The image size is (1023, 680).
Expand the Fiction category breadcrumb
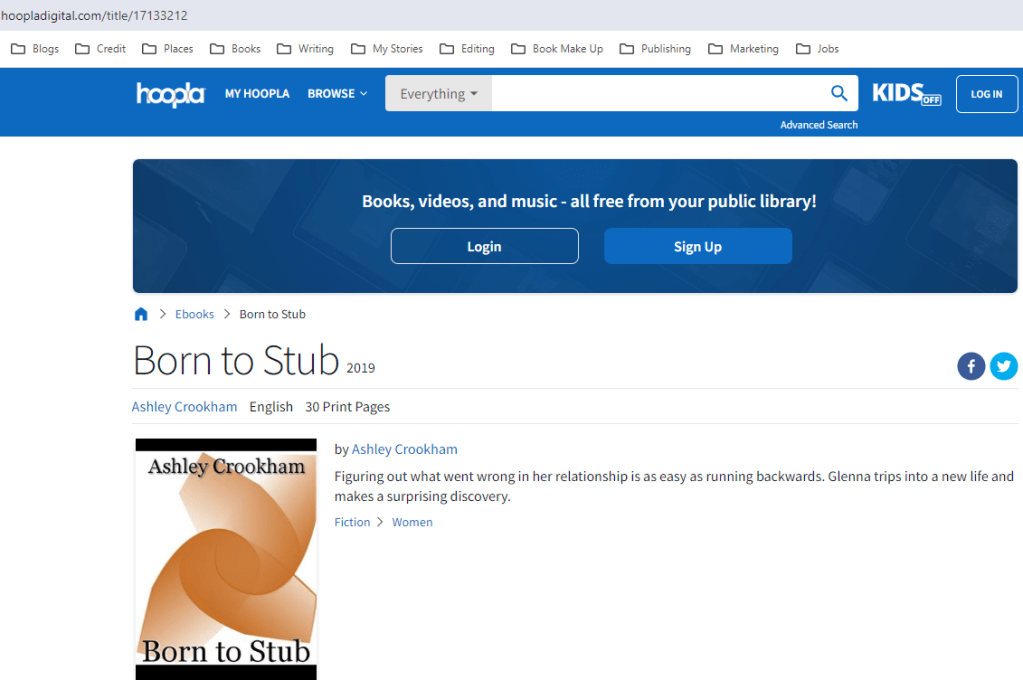tap(352, 521)
